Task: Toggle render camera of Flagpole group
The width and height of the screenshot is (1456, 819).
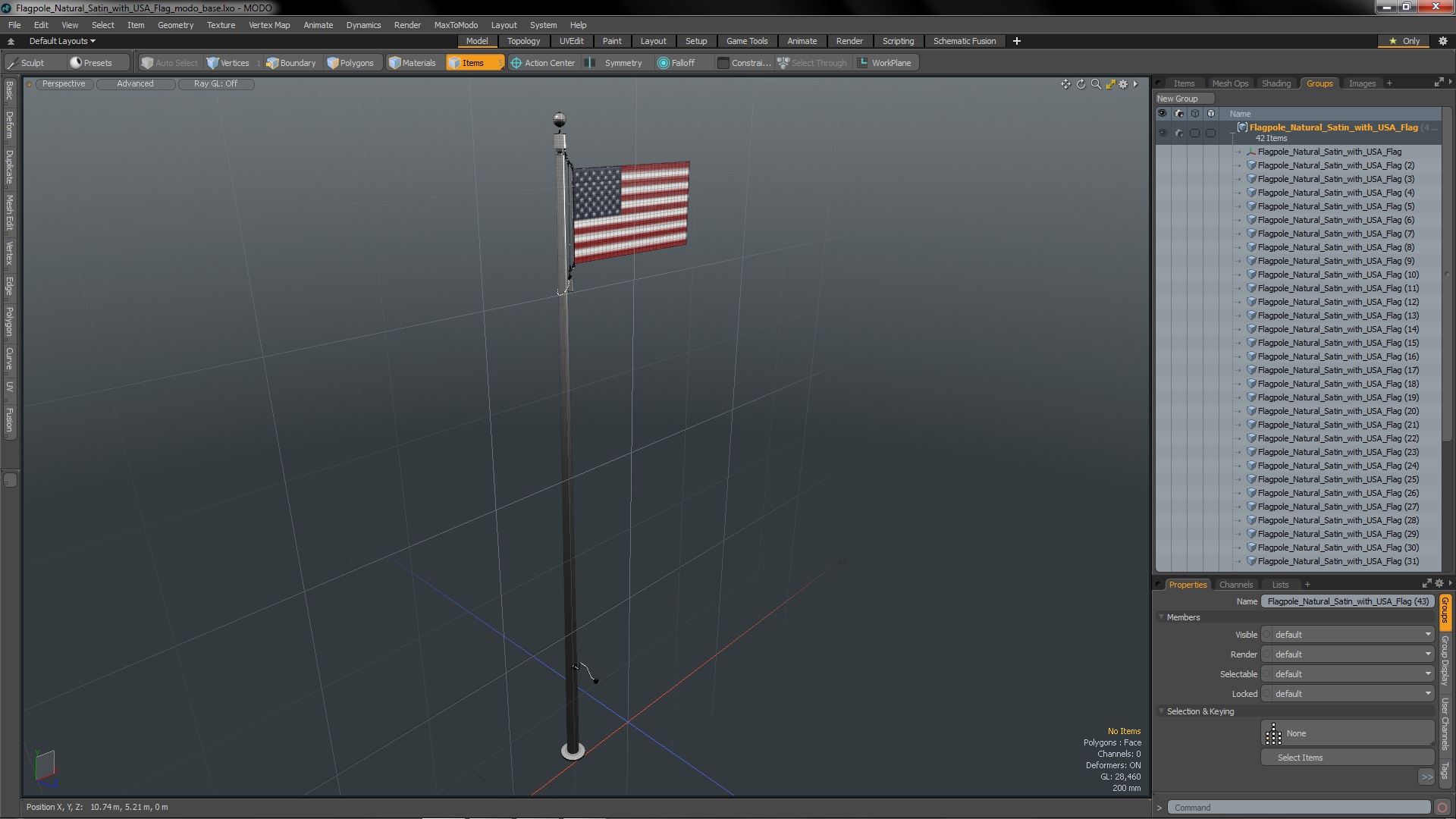Action: tap(1178, 133)
